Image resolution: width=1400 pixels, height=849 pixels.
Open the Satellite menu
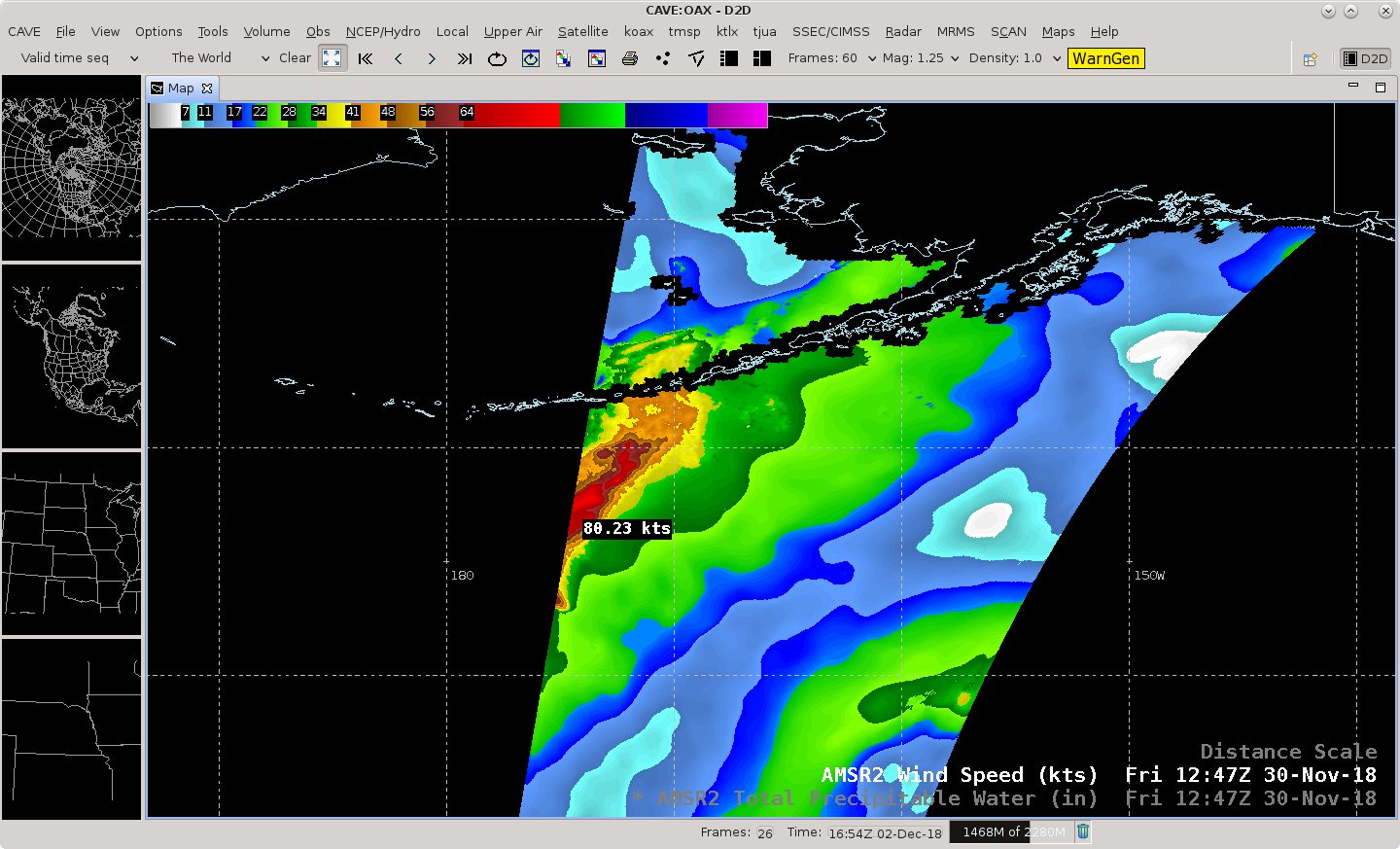583,31
